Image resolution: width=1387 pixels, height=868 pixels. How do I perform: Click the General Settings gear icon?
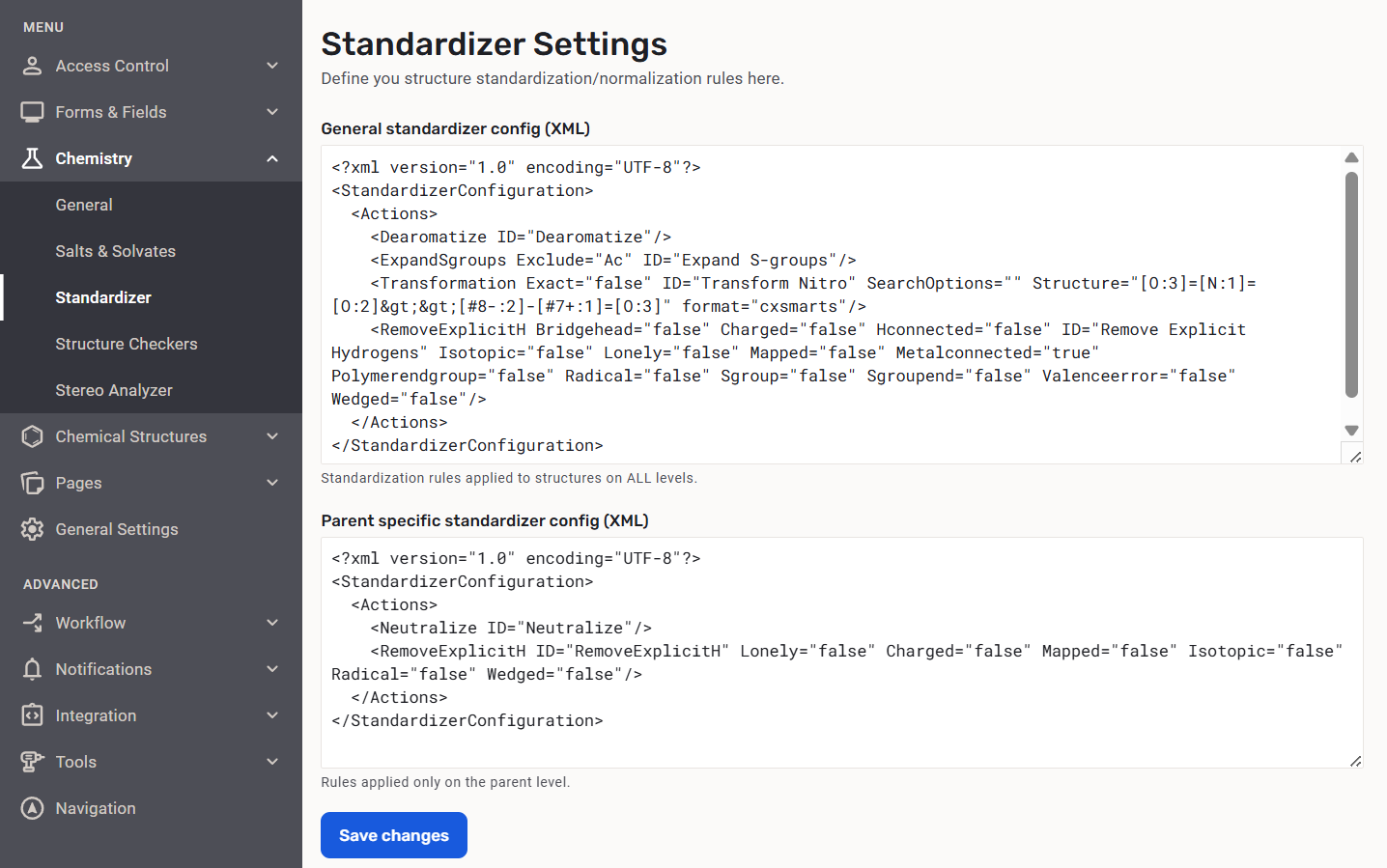32,529
